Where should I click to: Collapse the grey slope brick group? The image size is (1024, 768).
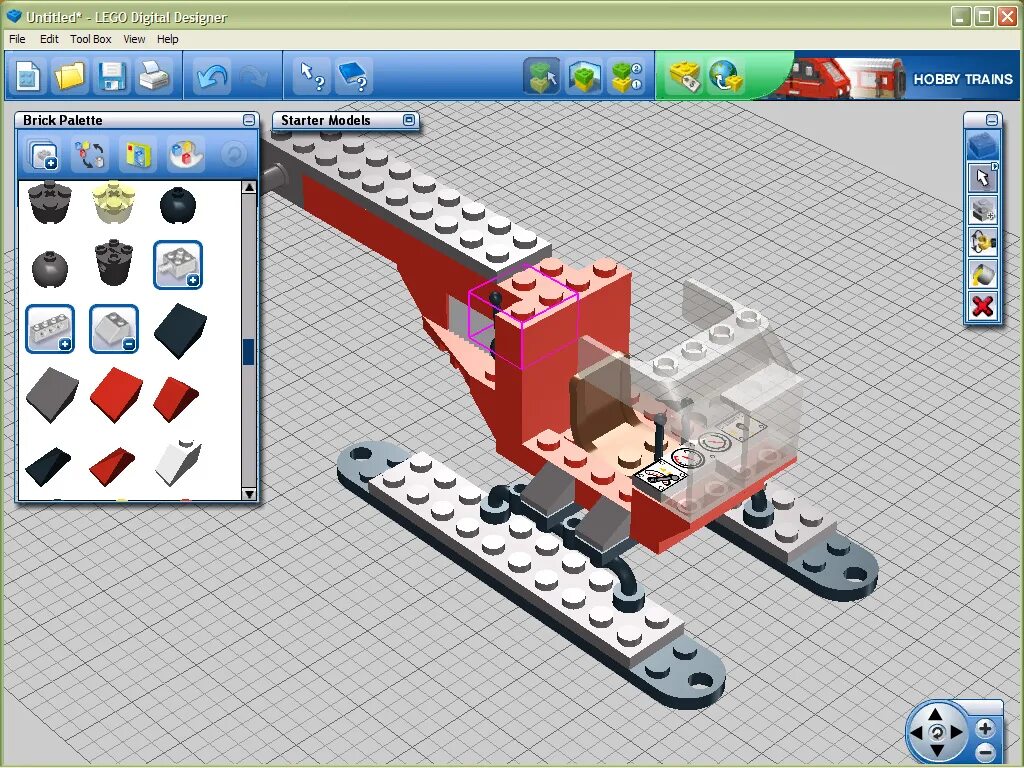click(114, 328)
